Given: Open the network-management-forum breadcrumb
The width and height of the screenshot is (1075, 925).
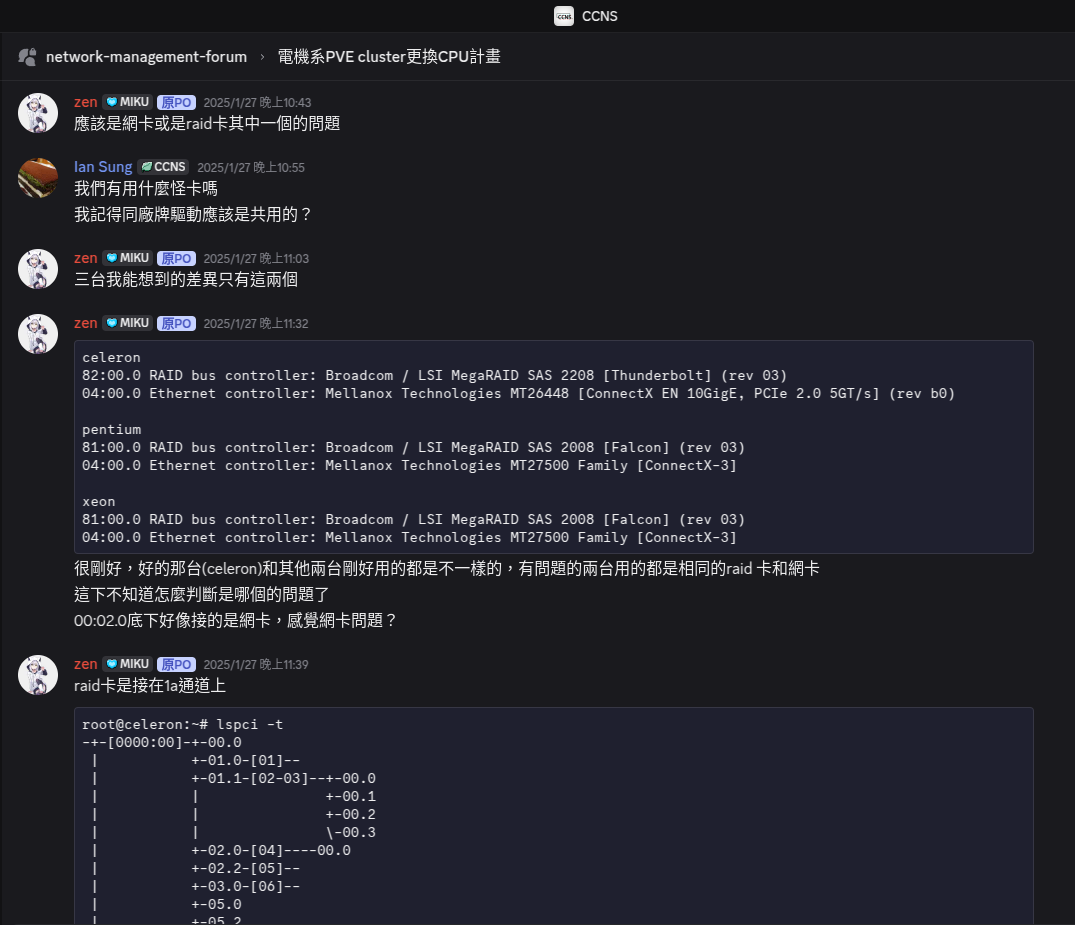Looking at the screenshot, I should tap(146, 57).
